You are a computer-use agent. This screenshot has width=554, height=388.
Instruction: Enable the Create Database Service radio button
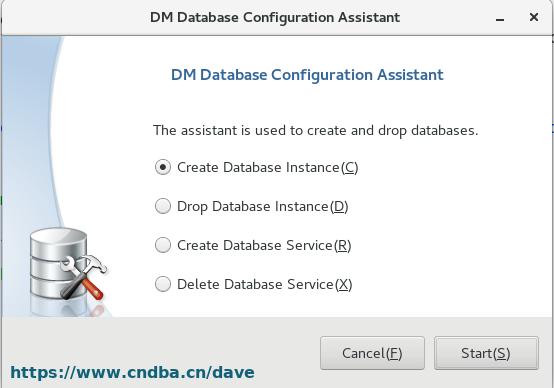coord(163,245)
